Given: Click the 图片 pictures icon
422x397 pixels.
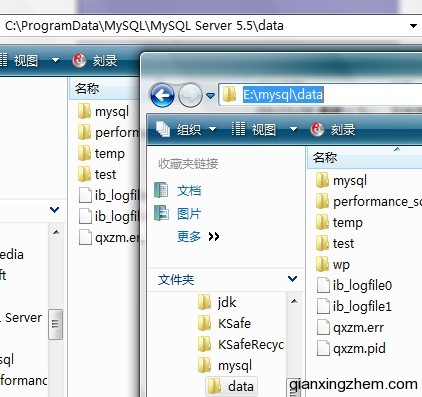Looking at the screenshot, I should (162, 213).
